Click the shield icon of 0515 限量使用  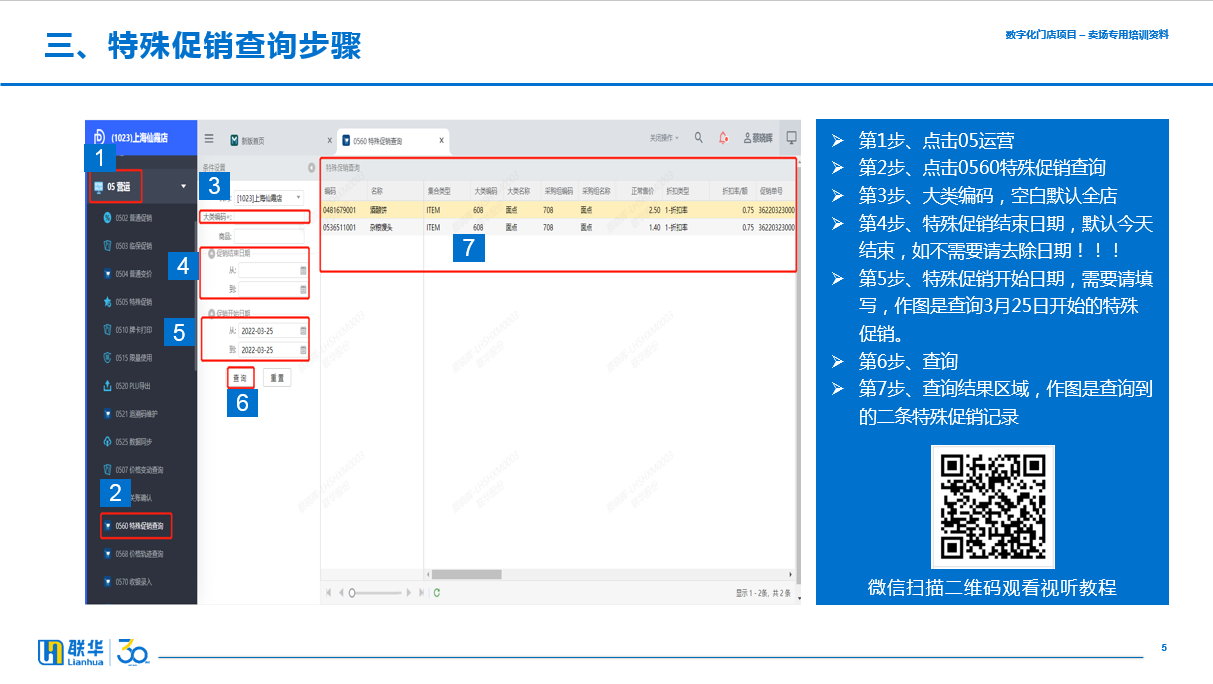tap(108, 357)
